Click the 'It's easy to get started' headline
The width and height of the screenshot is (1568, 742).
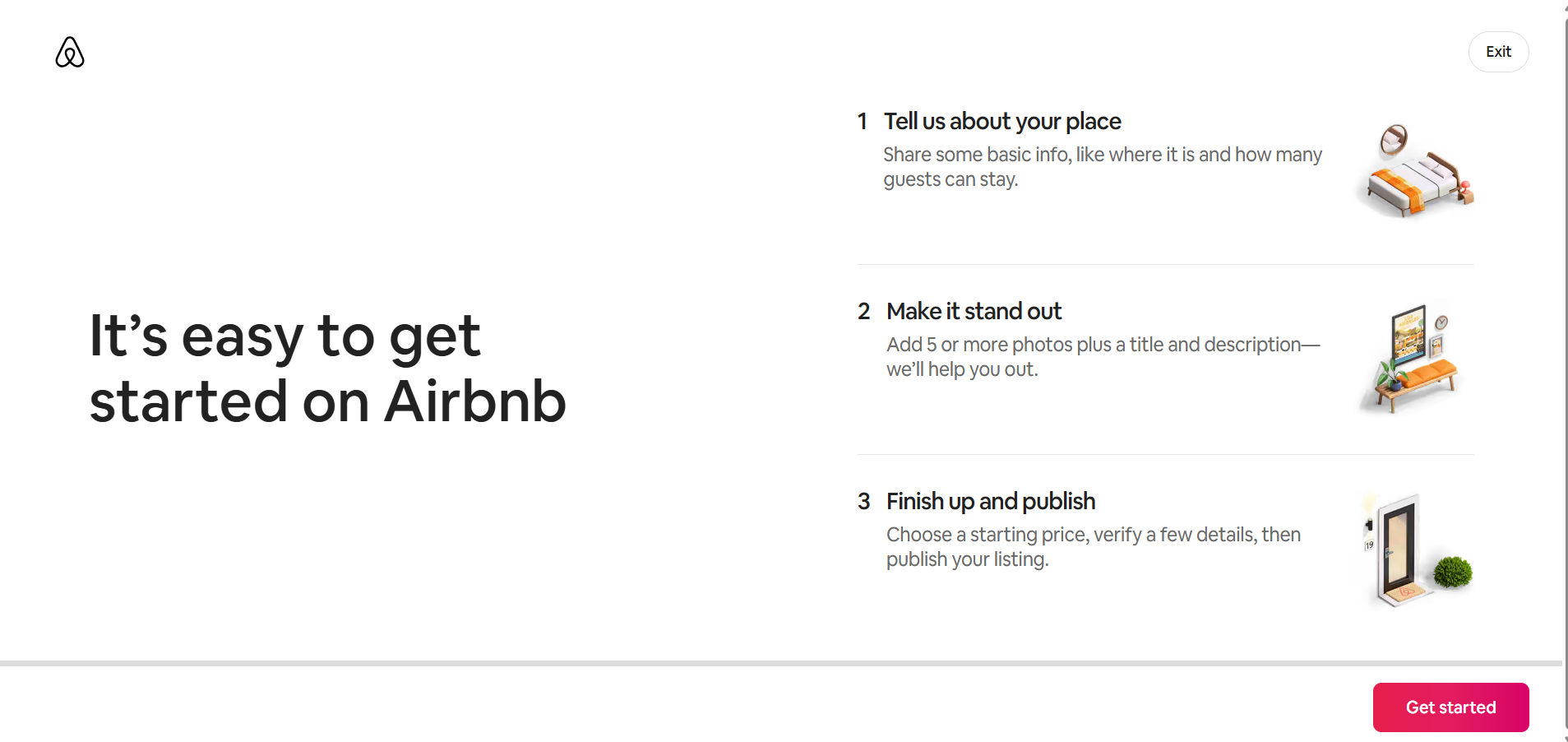pos(327,369)
